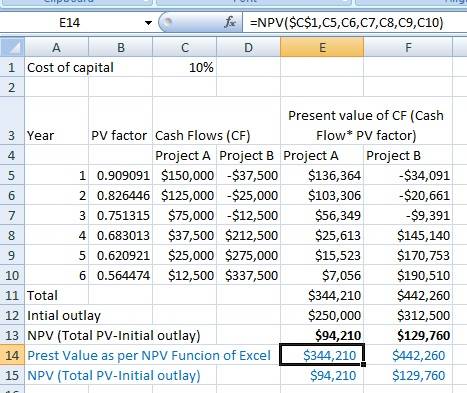This screenshot has height=393, width=467.
Task: Click PV factor 0.620921 cell
Action: pyautogui.click(x=121, y=255)
